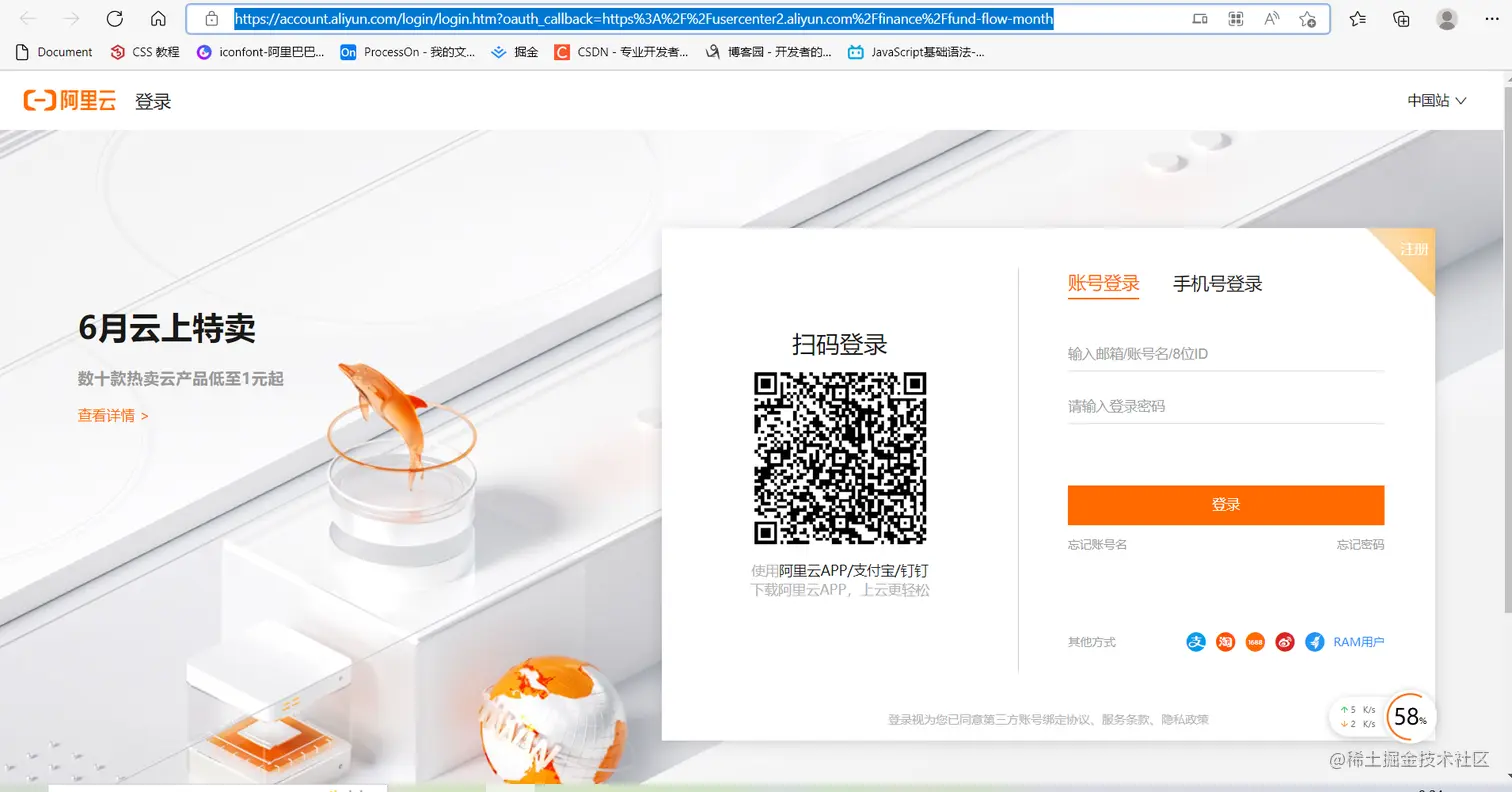The width and height of the screenshot is (1512, 792).
Task: Activate the Read aloud icon
Action: coord(1272,19)
